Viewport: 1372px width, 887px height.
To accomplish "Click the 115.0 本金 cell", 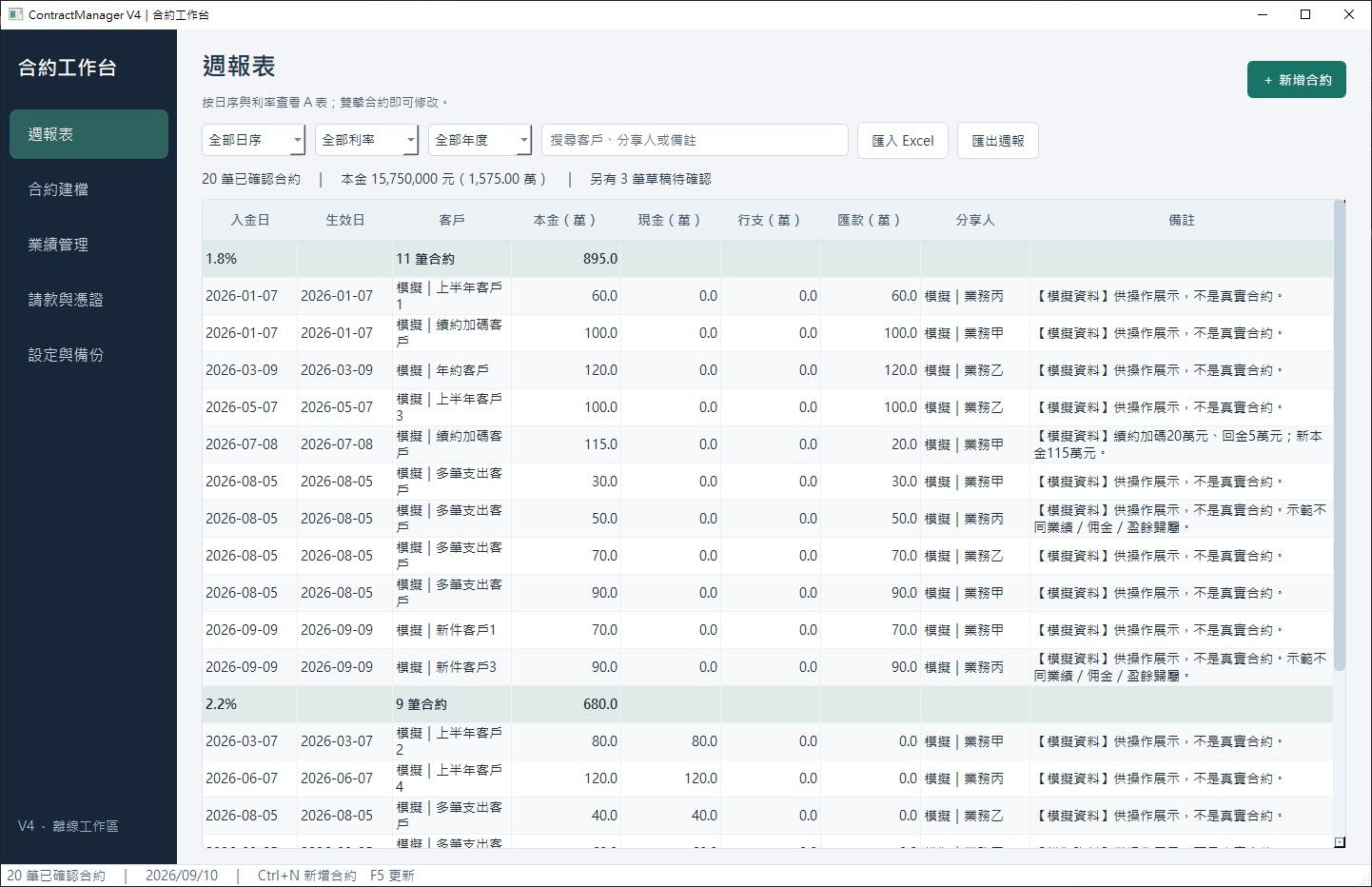I will point(566,444).
